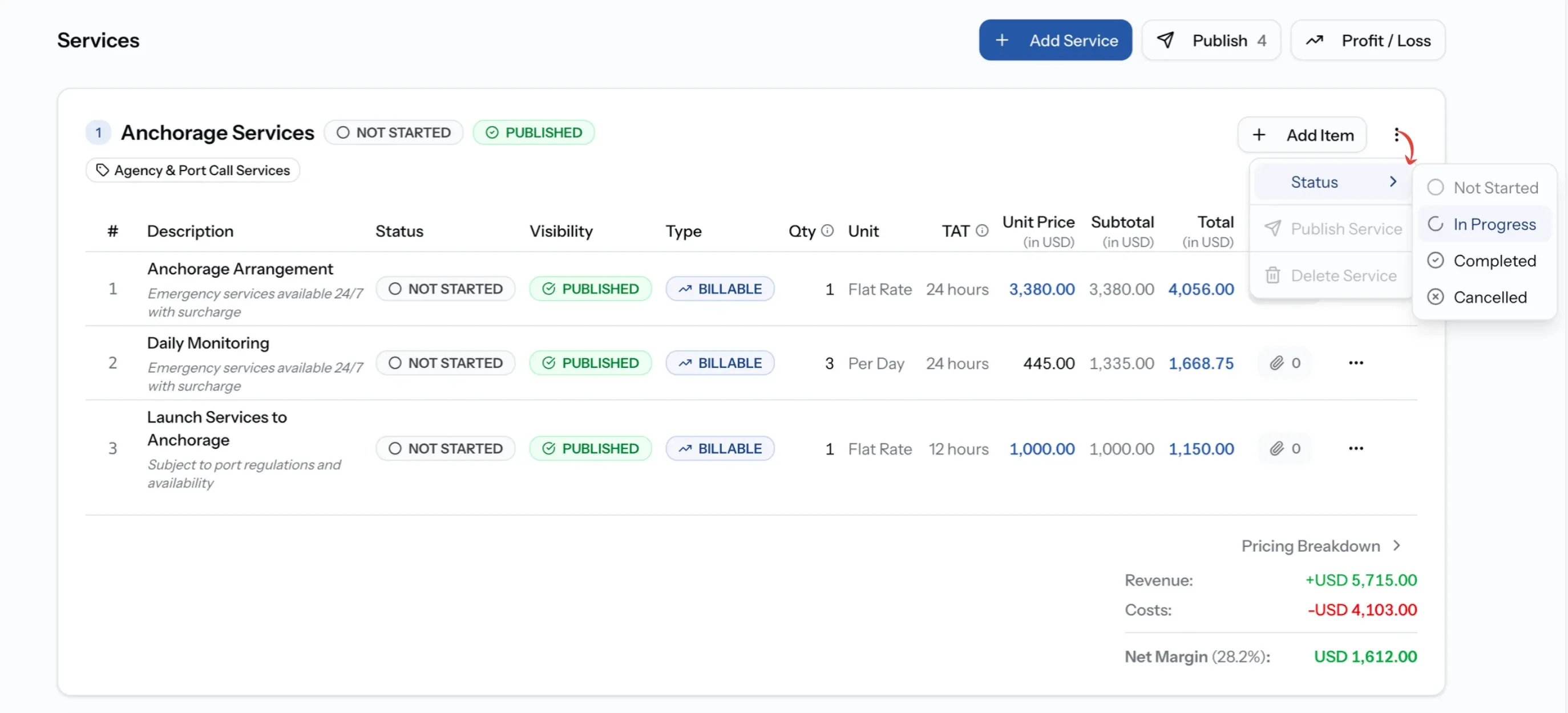The width and height of the screenshot is (1568, 713).
Task: Change Anchorage Arrangement NOT STARTED status
Action: point(445,289)
